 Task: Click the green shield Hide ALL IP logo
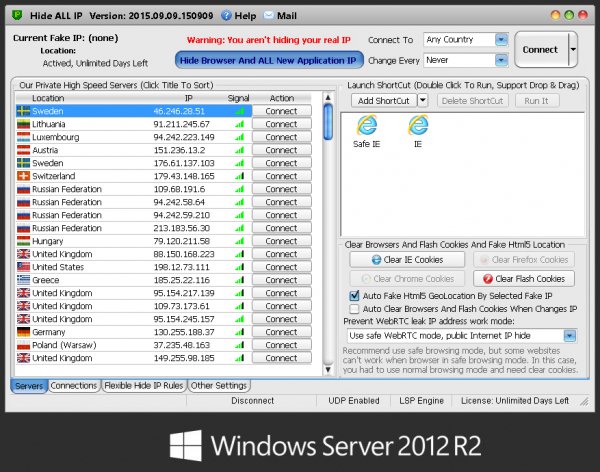17,15
